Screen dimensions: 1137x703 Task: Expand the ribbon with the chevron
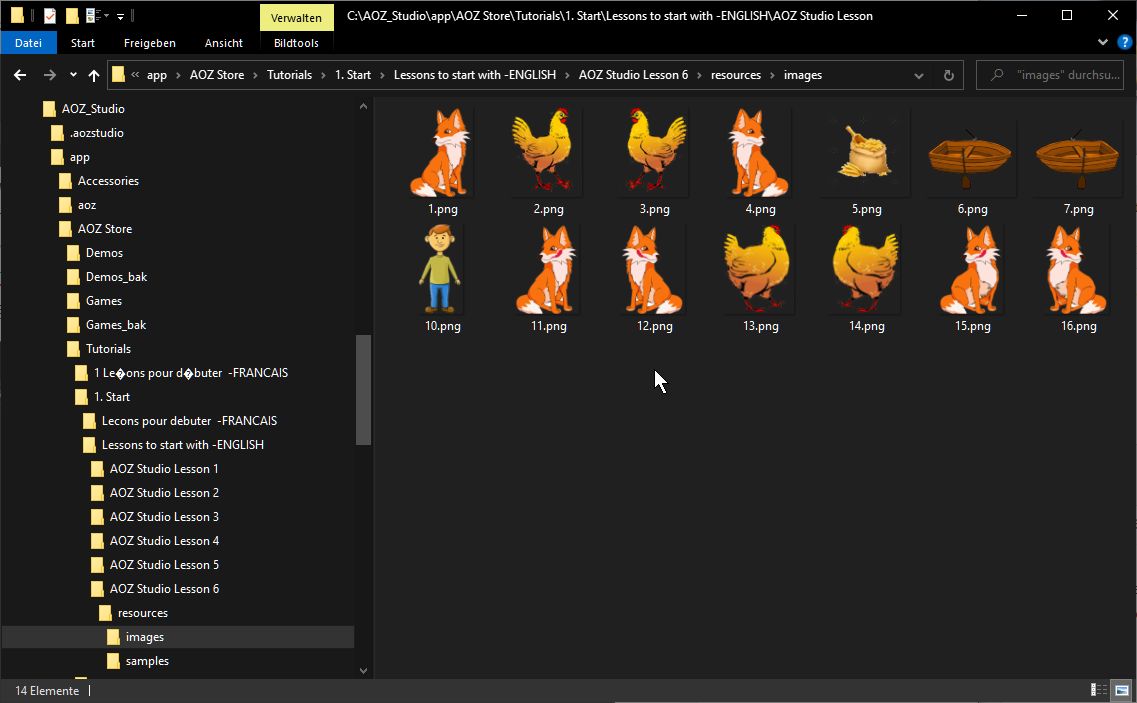point(1103,43)
